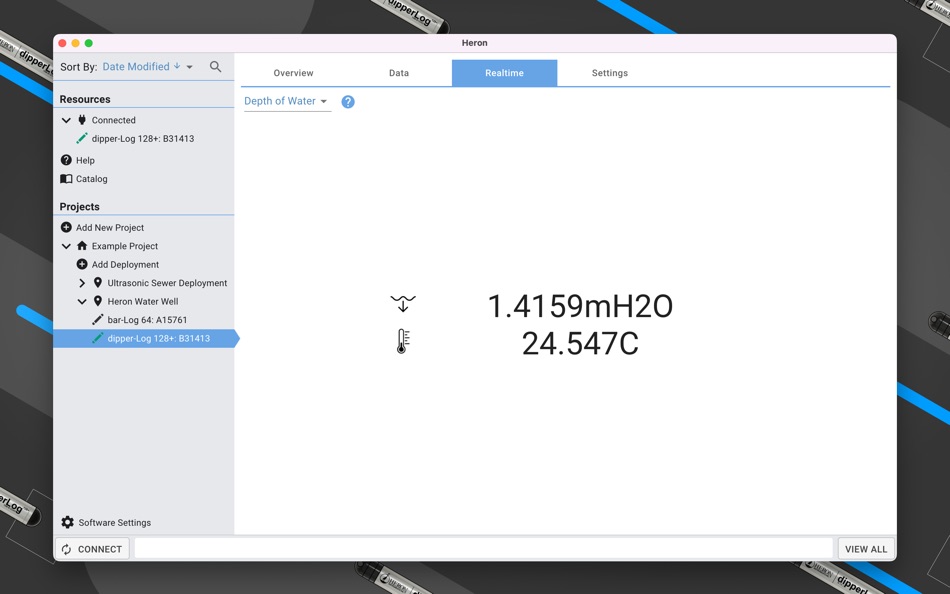Open the sidebar search magnifier icon
This screenshot has height=594, width=950.
point(215,67)
